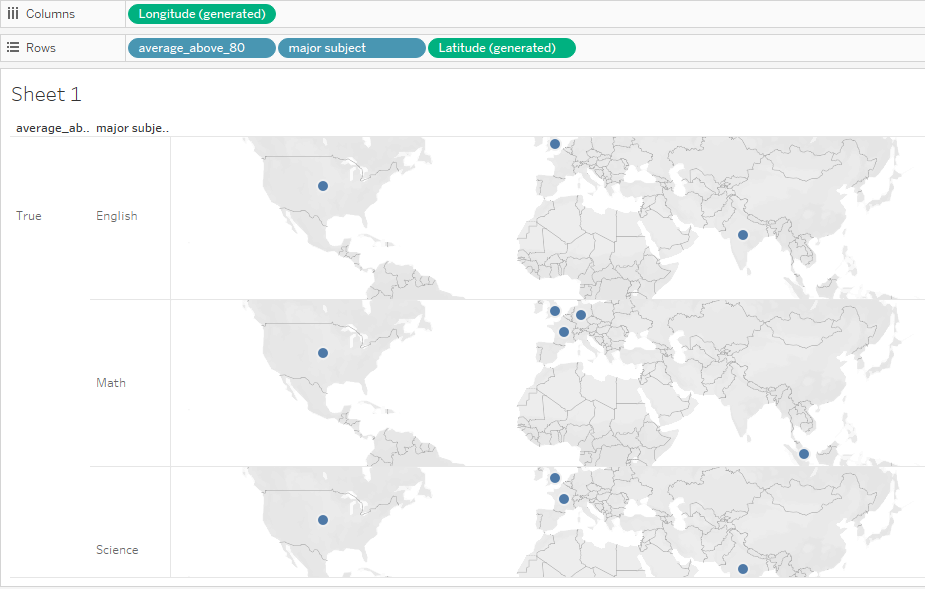Select the France mark in Science map
This screenshot has width=925, height=589.
tap(564, 499)
